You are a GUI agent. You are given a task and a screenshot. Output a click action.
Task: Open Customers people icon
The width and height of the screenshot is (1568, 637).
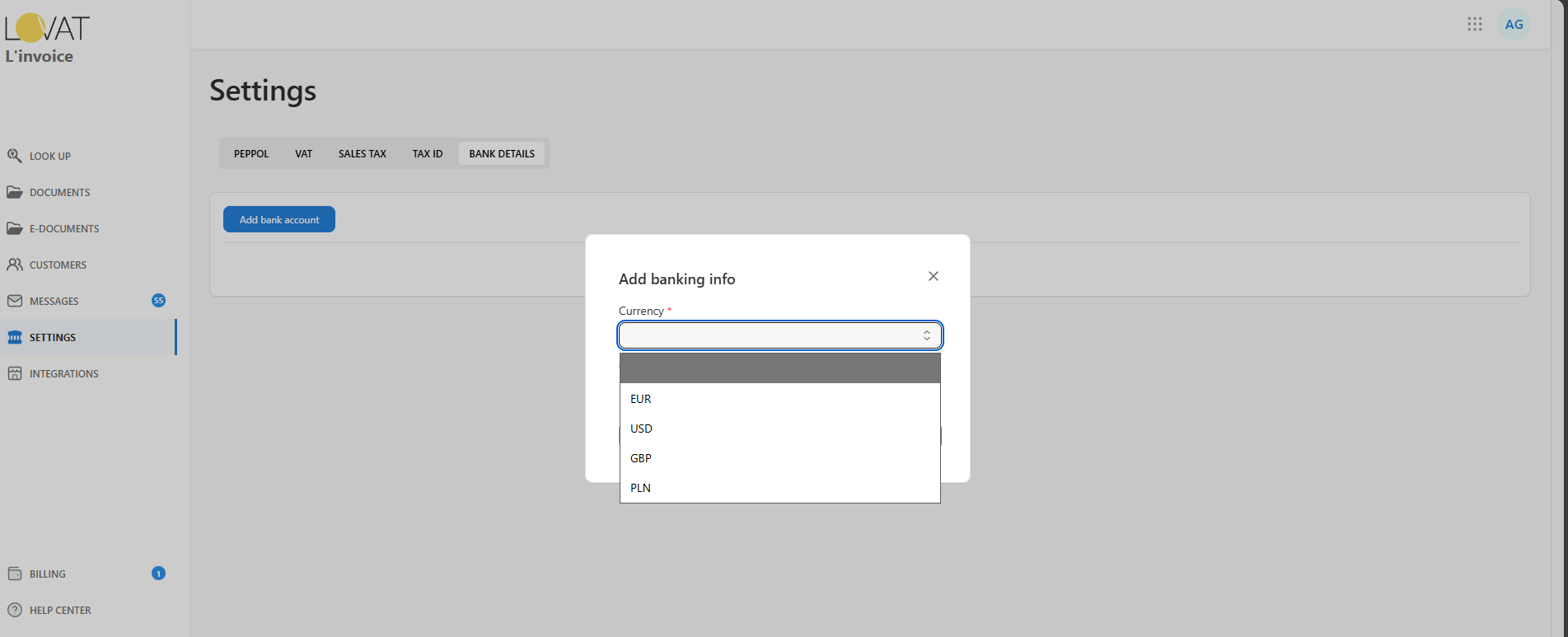coord(15,265)
